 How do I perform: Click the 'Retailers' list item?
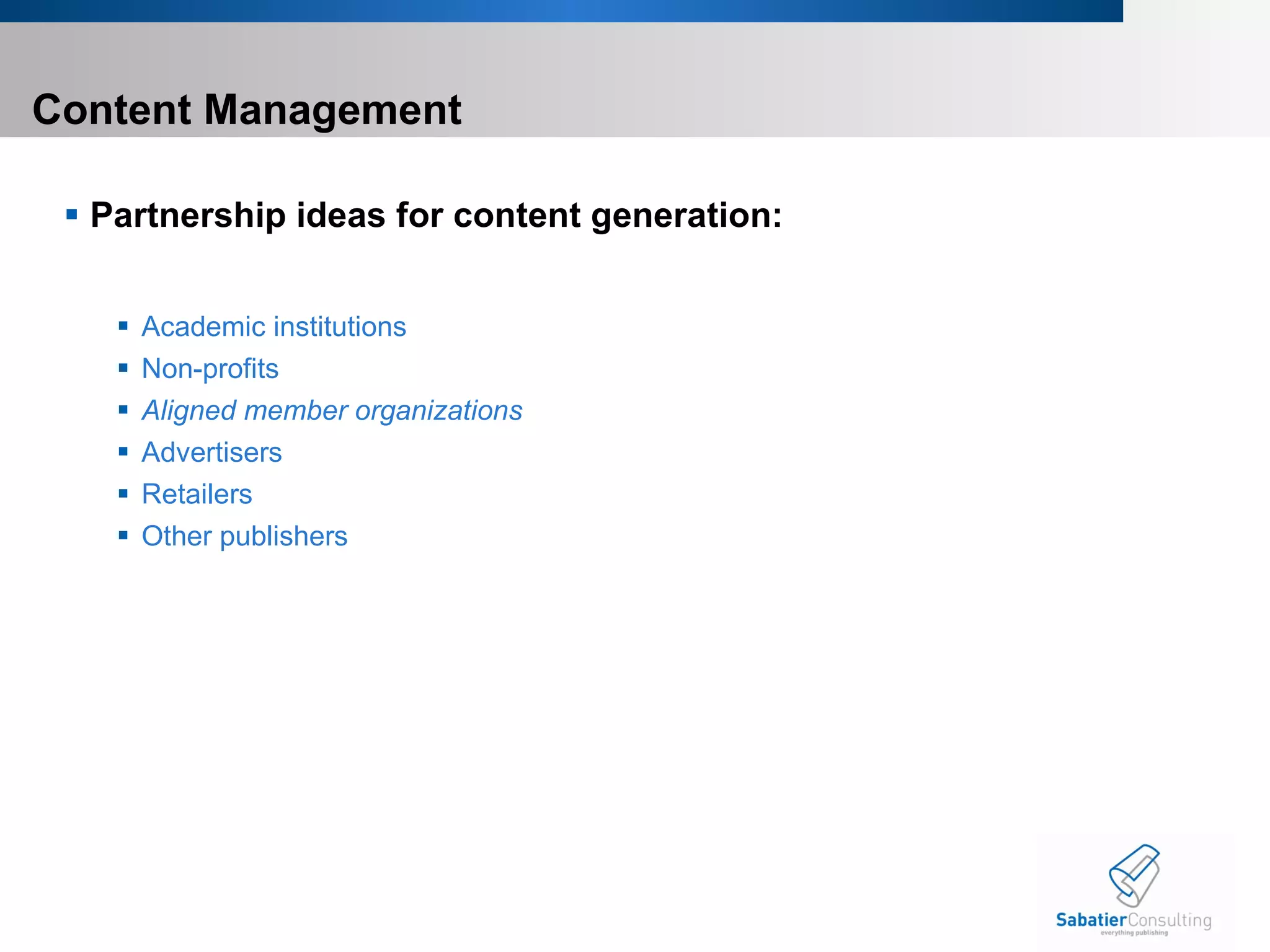197,495
